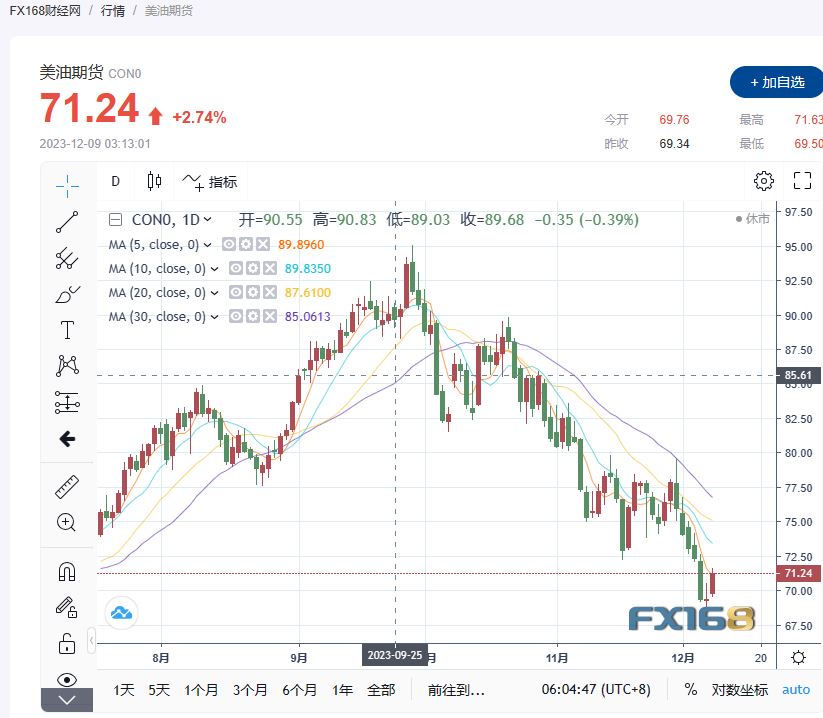Expand the CON0, 1D symbol dropdown
The width and height of the screenshot is (823, 718).
tap(207, 220)
